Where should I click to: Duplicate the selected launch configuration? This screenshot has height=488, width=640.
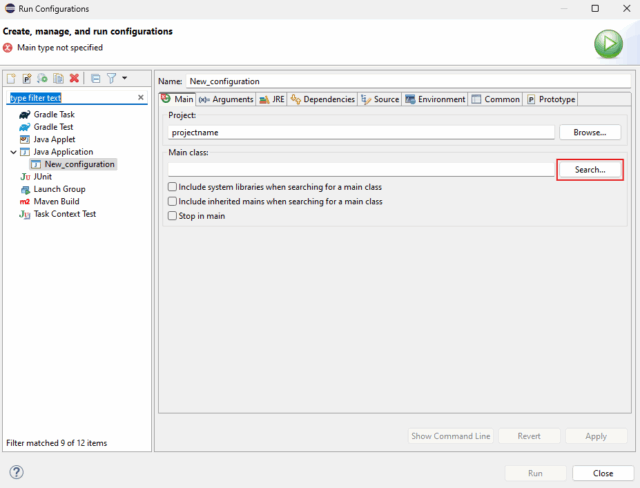pos(58,78)
